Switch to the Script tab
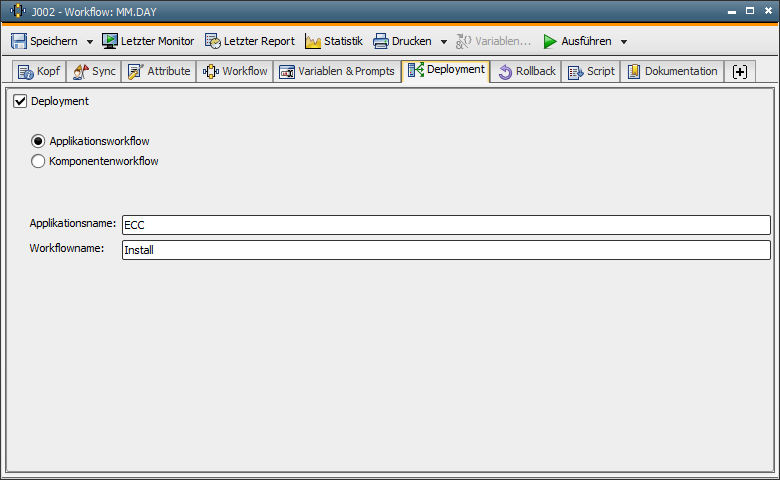780x480 pixels. (x=591, y=72)
